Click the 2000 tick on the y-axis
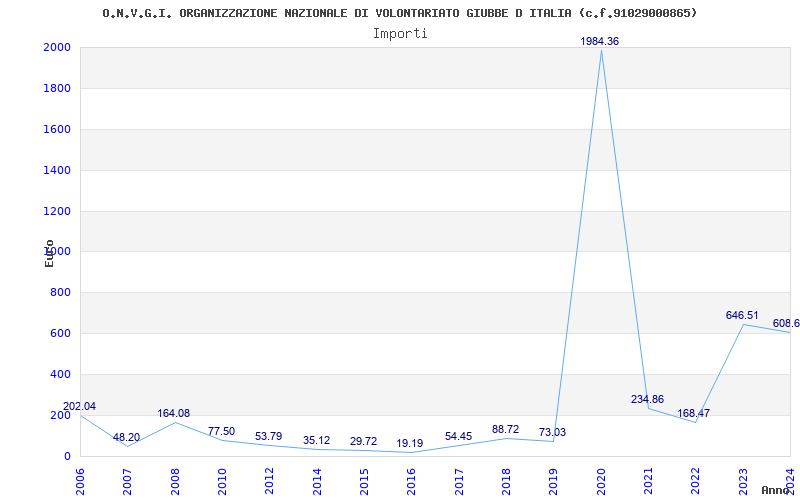Screen dimensions: 800x500 (57, 48)
